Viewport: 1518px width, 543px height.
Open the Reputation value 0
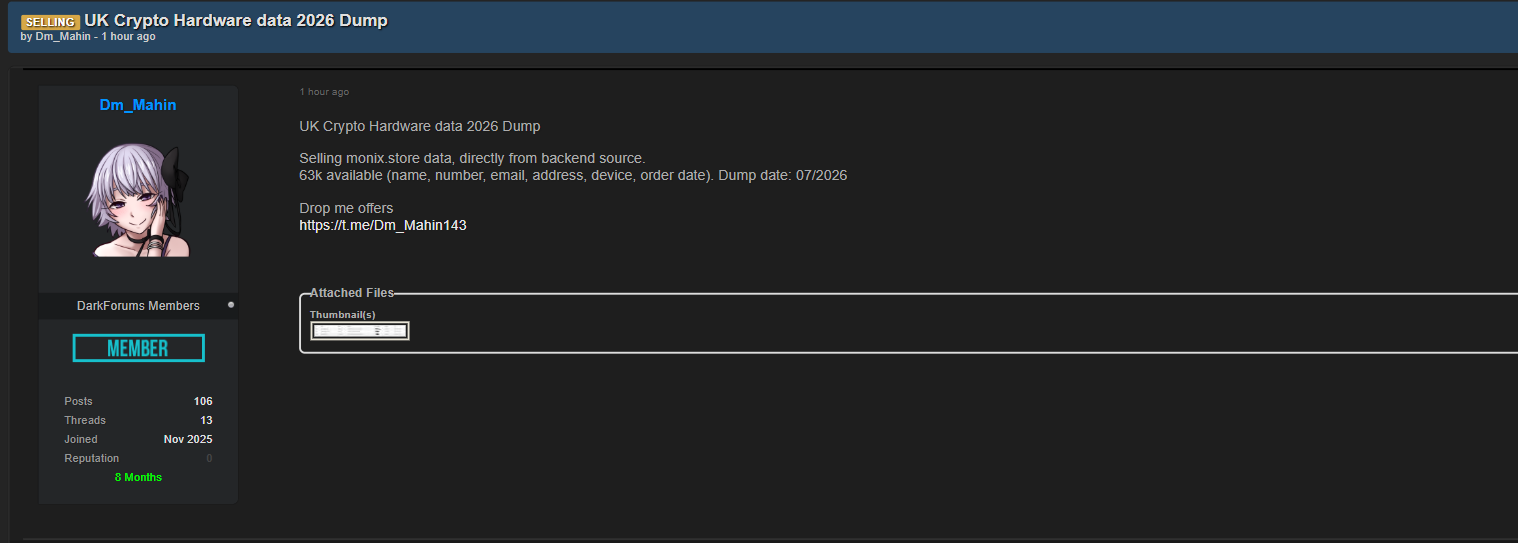209,458
